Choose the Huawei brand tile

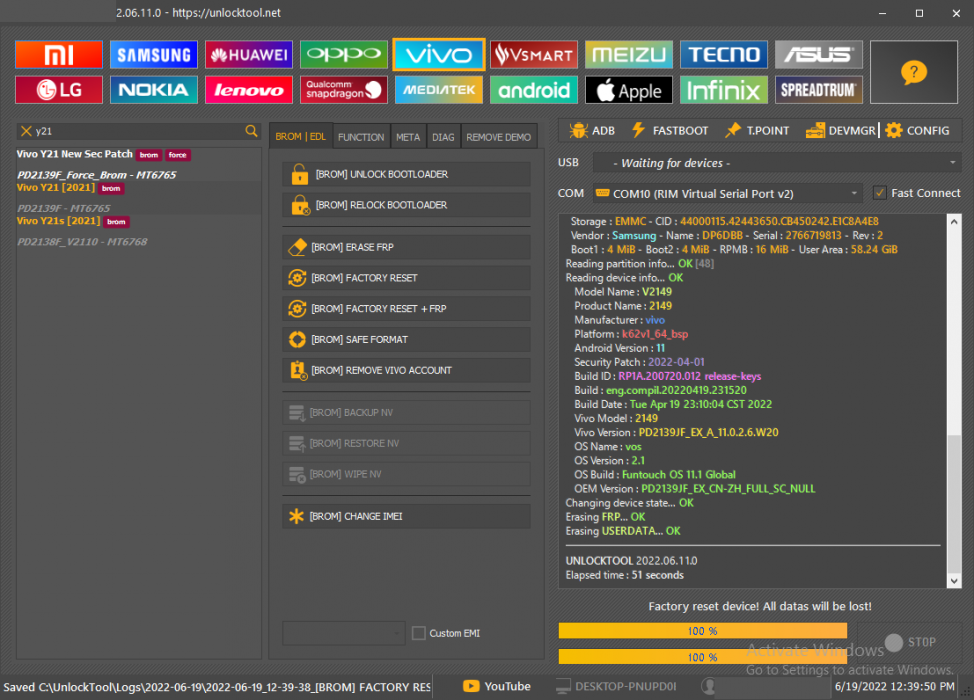coord(249,55)
